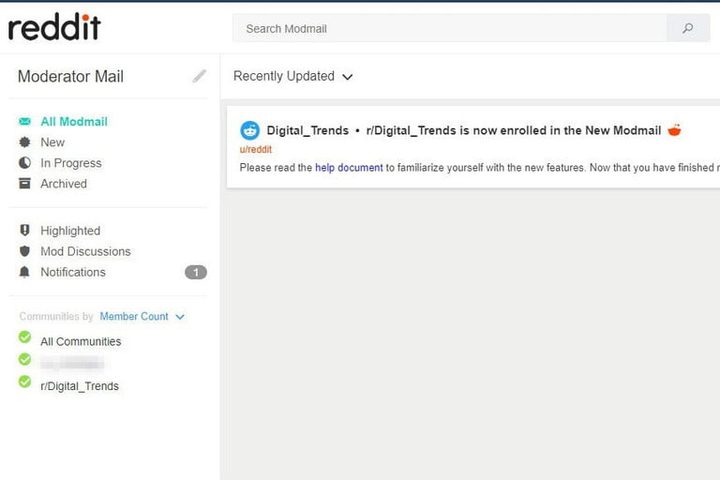Open the Mod Discussions folder

pyautogui.click(x=85, y=252)
